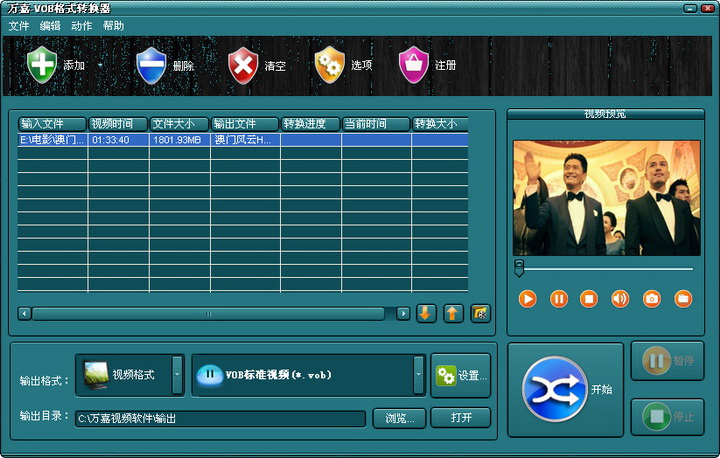
Task: Close the 万嘉 VOB格式转换器 window
Action: pos(707,8)
